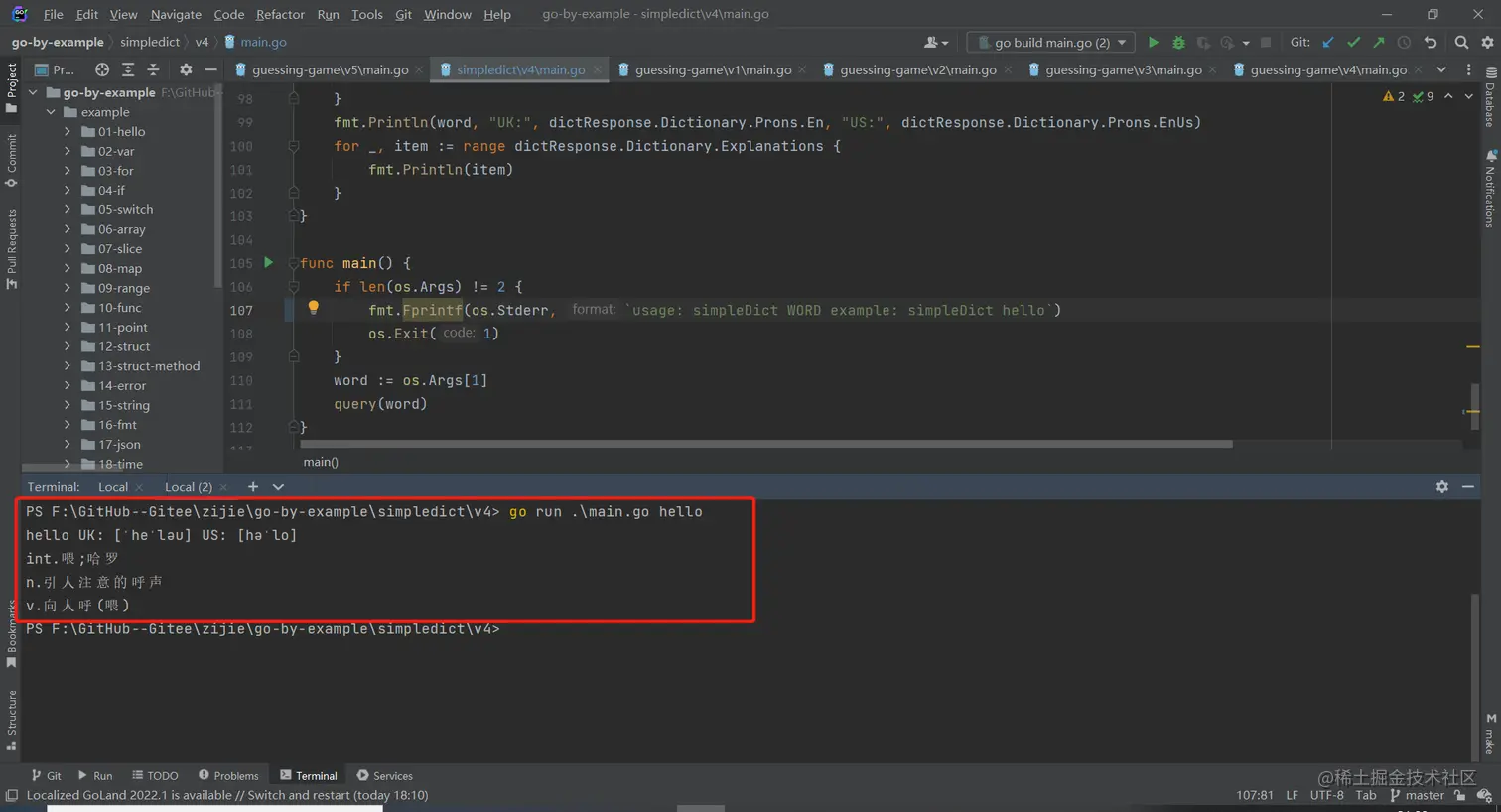
Task: Open the Problems tool window button
Action: (228, 776)
